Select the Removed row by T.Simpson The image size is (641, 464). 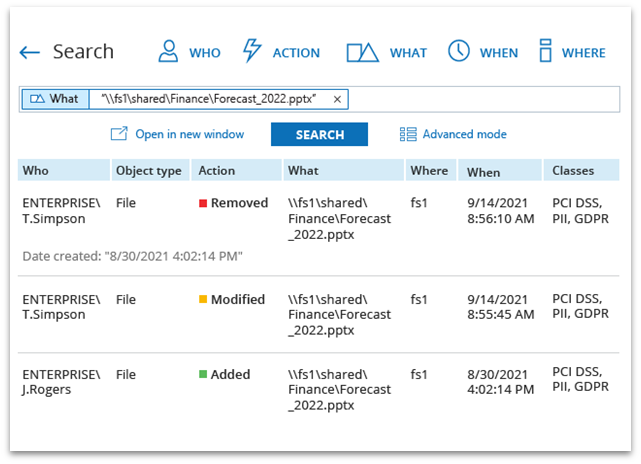[x=320, y=218]
